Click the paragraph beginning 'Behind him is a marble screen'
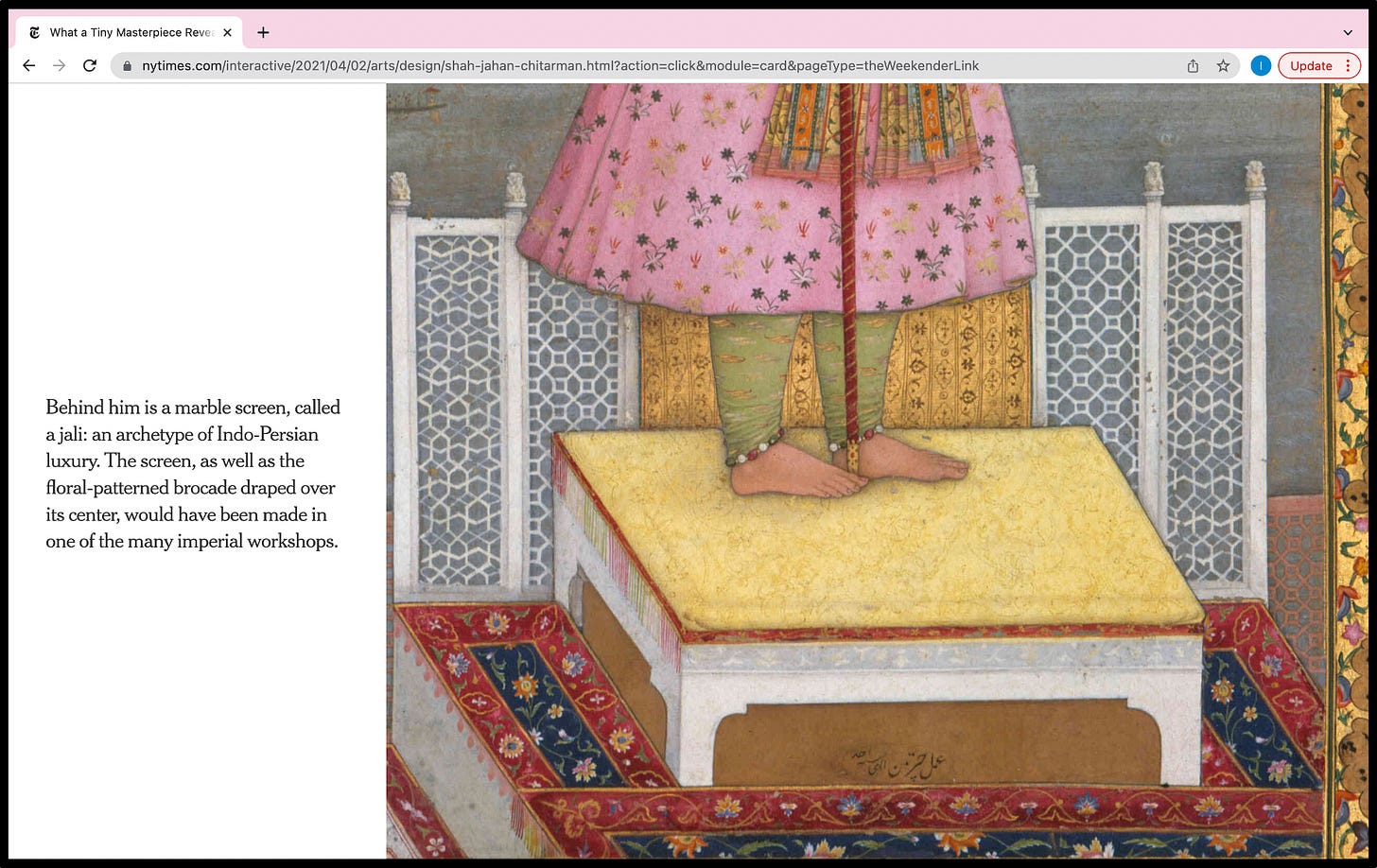This screenshot has height=868, width=1377. [x=193, y=475]
